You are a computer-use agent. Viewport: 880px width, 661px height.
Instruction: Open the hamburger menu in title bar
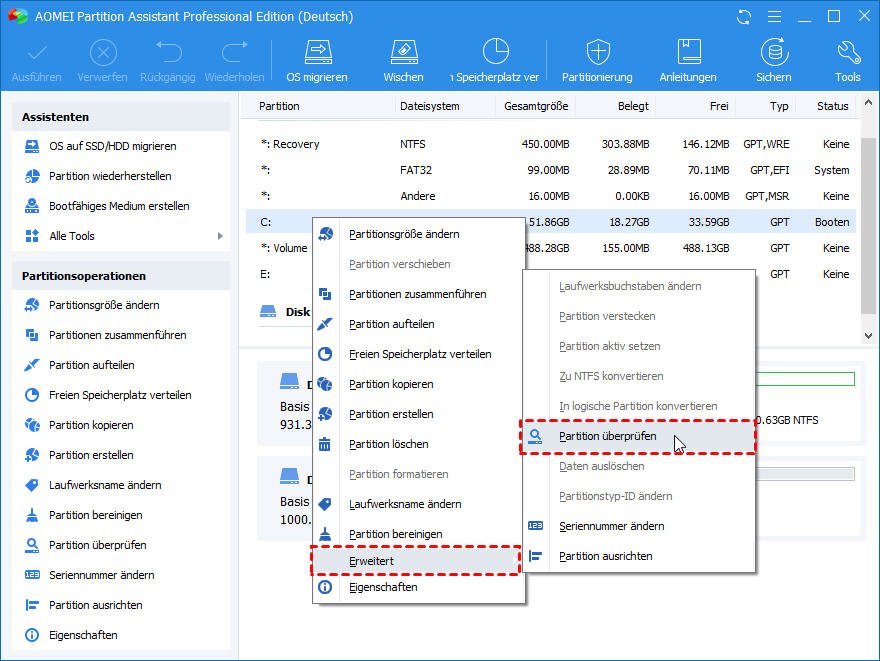click(774, 17)
